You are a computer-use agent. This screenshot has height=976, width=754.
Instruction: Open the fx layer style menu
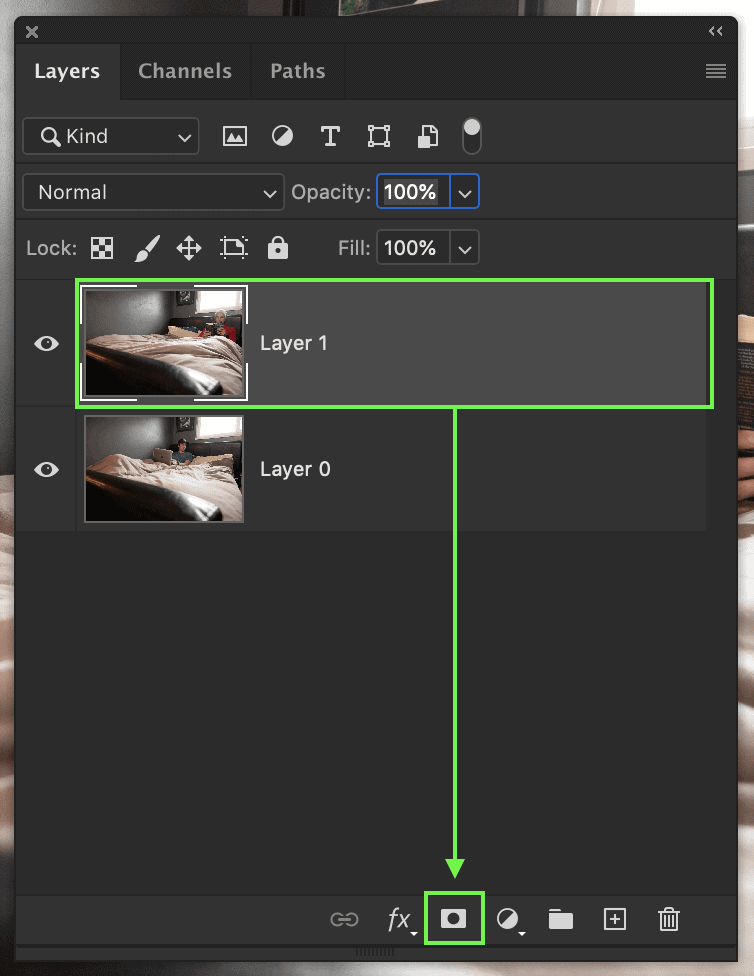pos(400,919)
